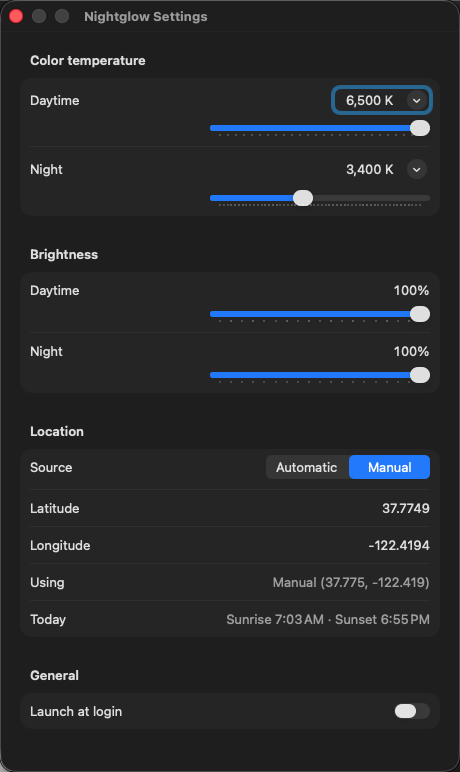Click the Manual (37.775, -122.419) text

point(351,582)
